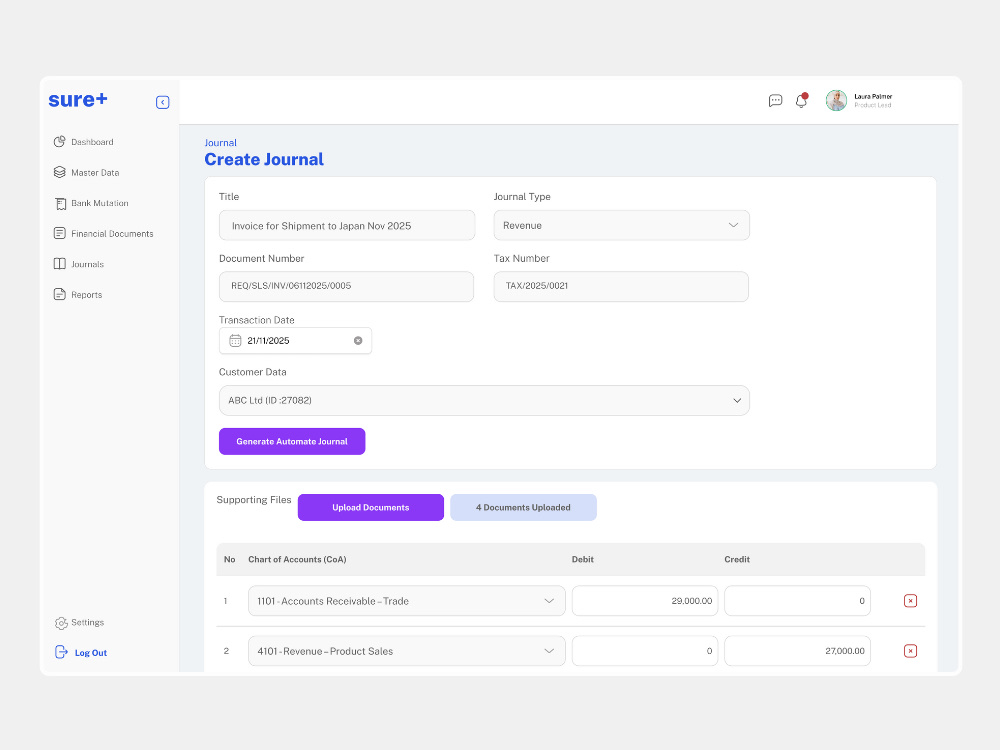
Task: Open Master Data menu item
Action: (95, 173)
